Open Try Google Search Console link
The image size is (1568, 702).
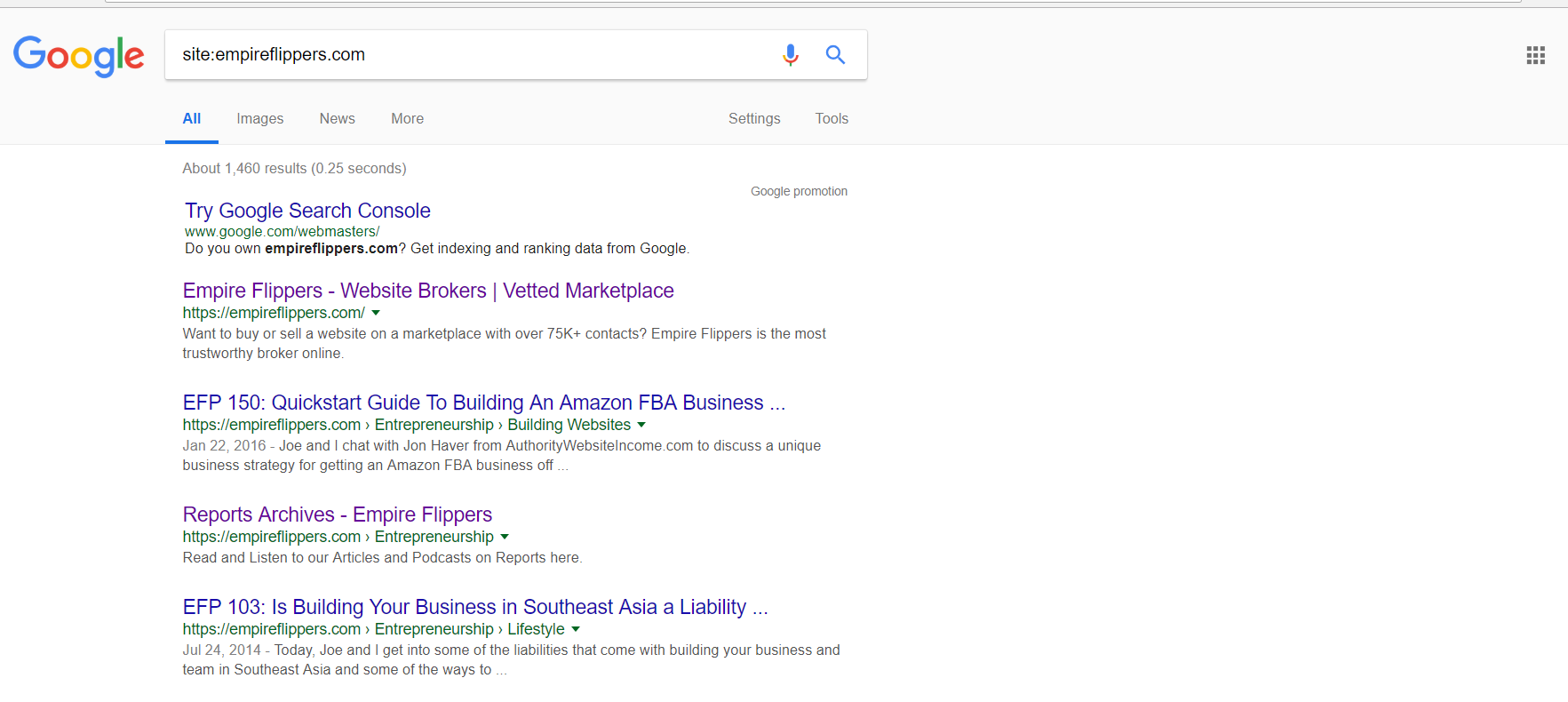click(307, 211)
